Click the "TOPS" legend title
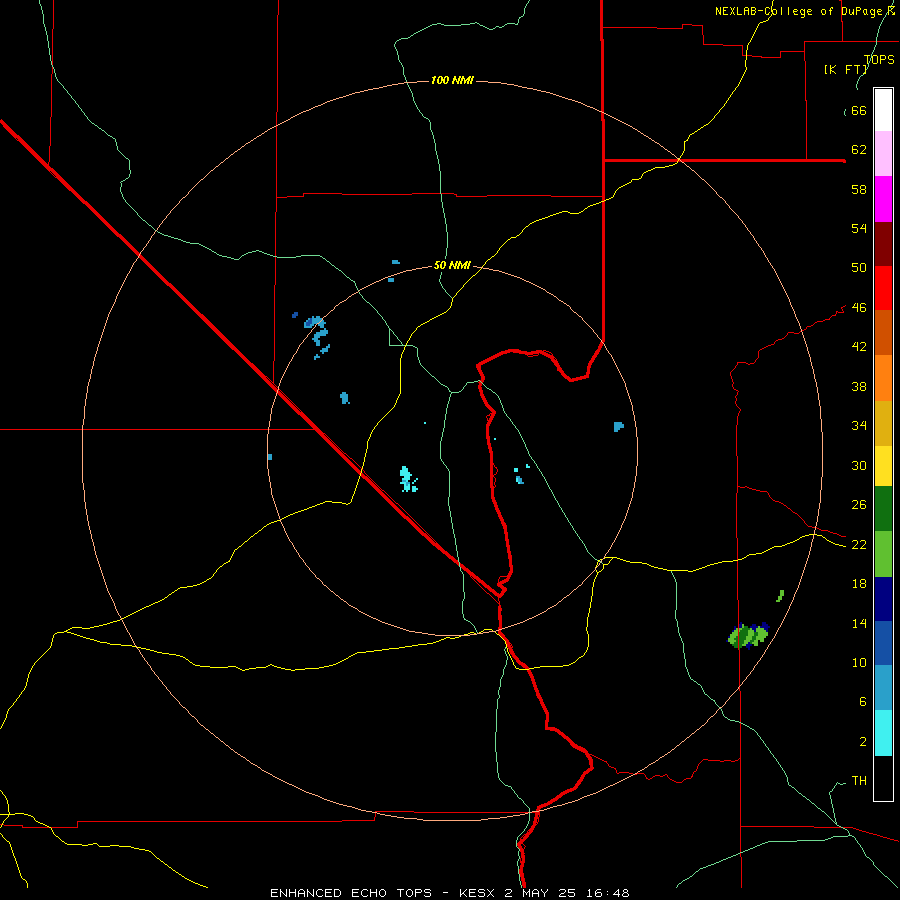Screen dimensions: 900x900 click(x=879, y=60)
